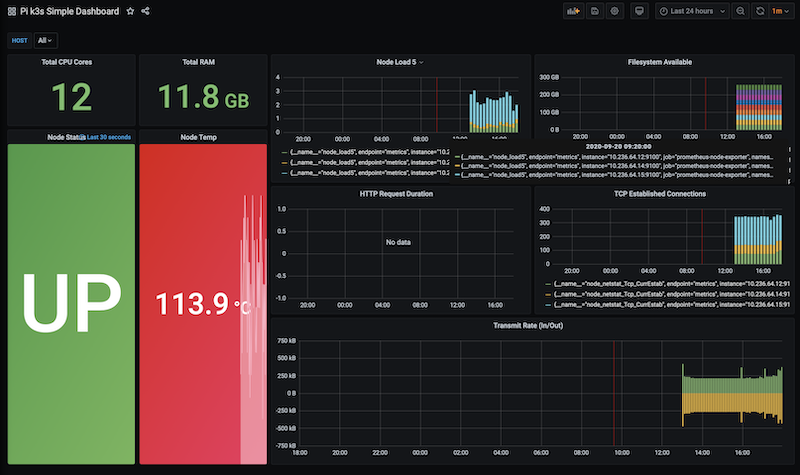This screenshot has width=800, height=475.
Task: Toggle TCP legend series for instance 10.236.64.15
Action: (x=671, y=305)
